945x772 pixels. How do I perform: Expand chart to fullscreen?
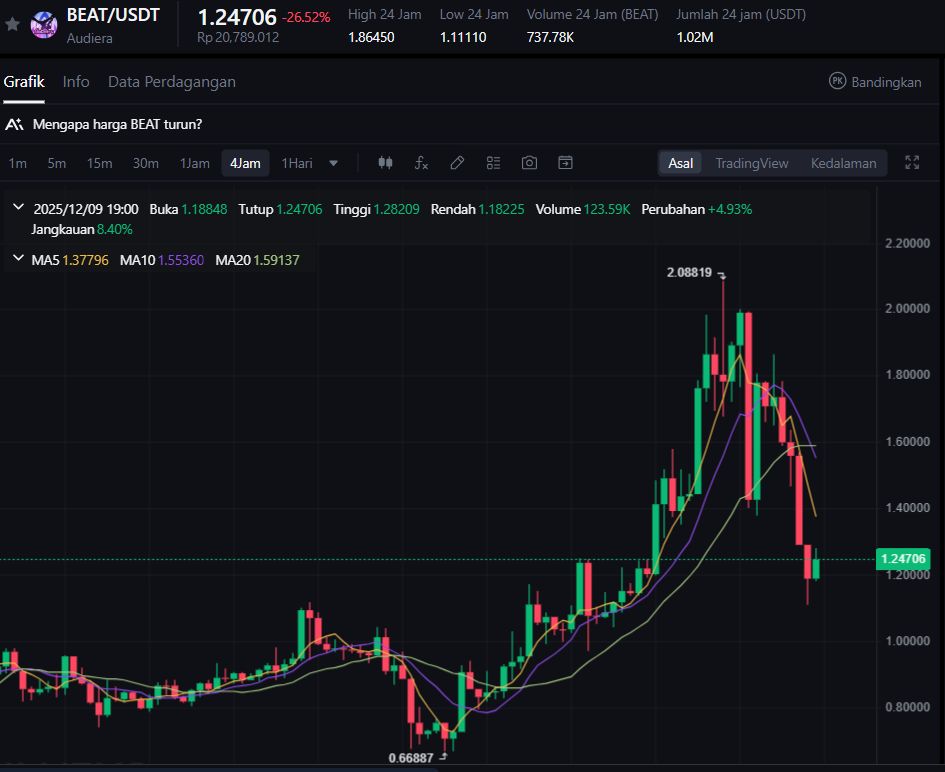911,163
